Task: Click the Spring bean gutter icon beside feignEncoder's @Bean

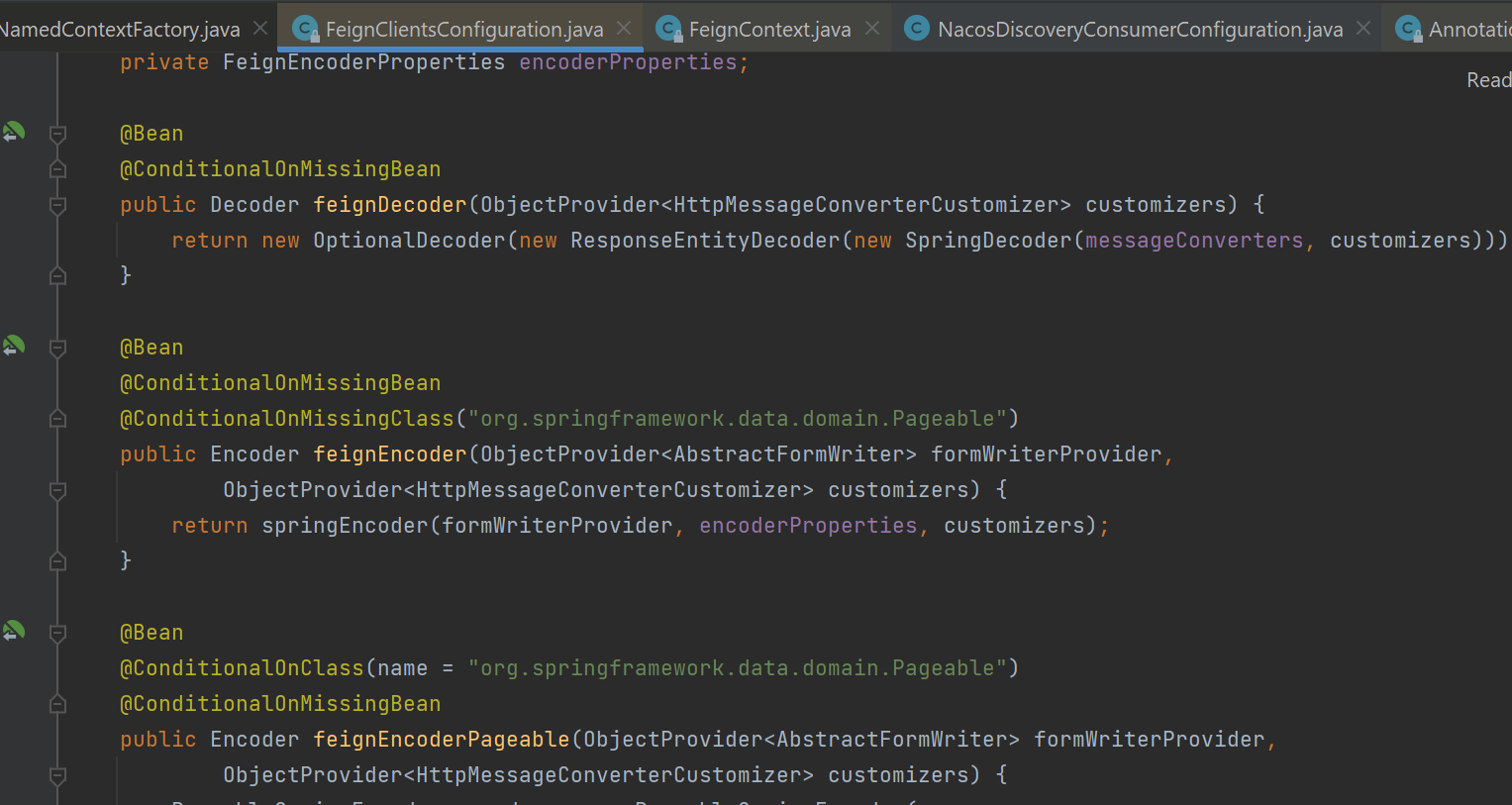Action: (14, 346)
